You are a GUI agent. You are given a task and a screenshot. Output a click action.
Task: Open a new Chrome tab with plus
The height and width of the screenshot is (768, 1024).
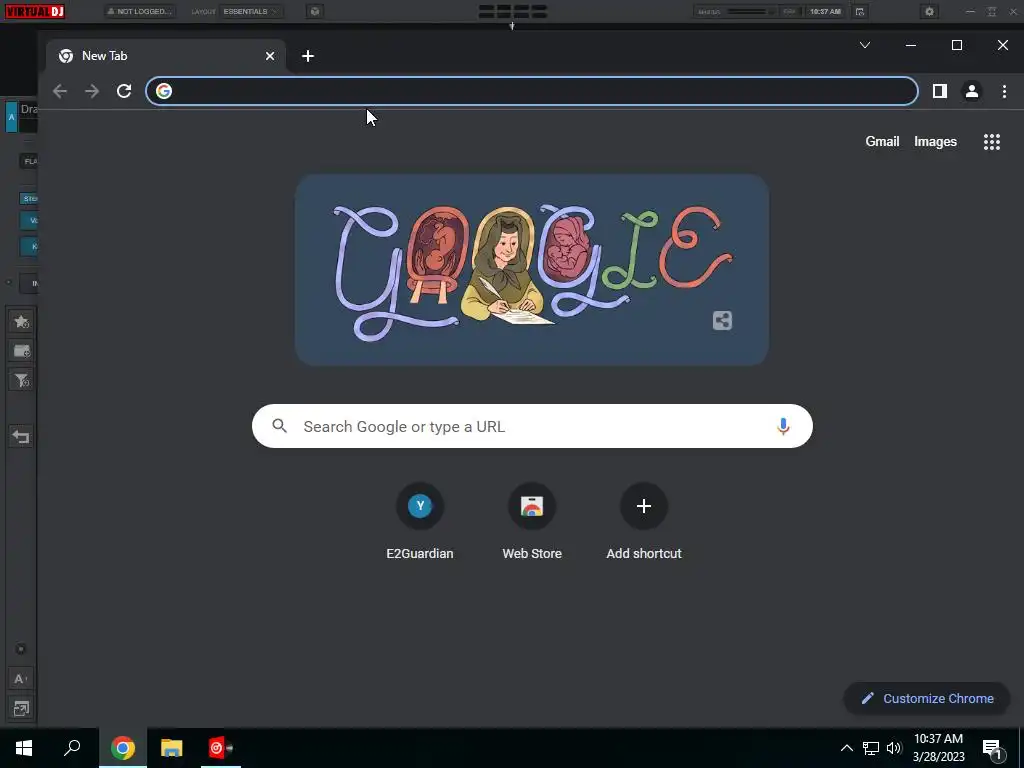coord(308,56)
